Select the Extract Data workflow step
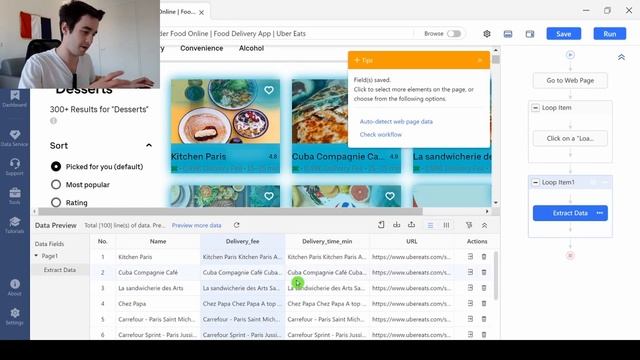The height and width of the screenshot is (360, 640). 570,213
